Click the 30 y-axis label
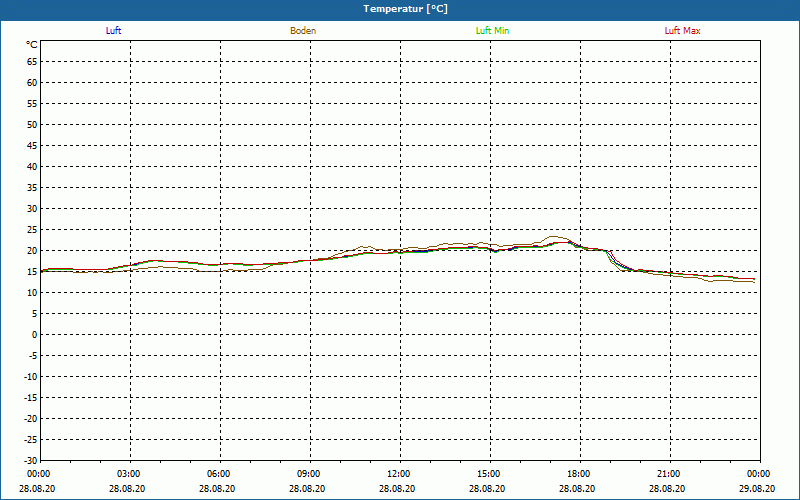 (32, 209)
